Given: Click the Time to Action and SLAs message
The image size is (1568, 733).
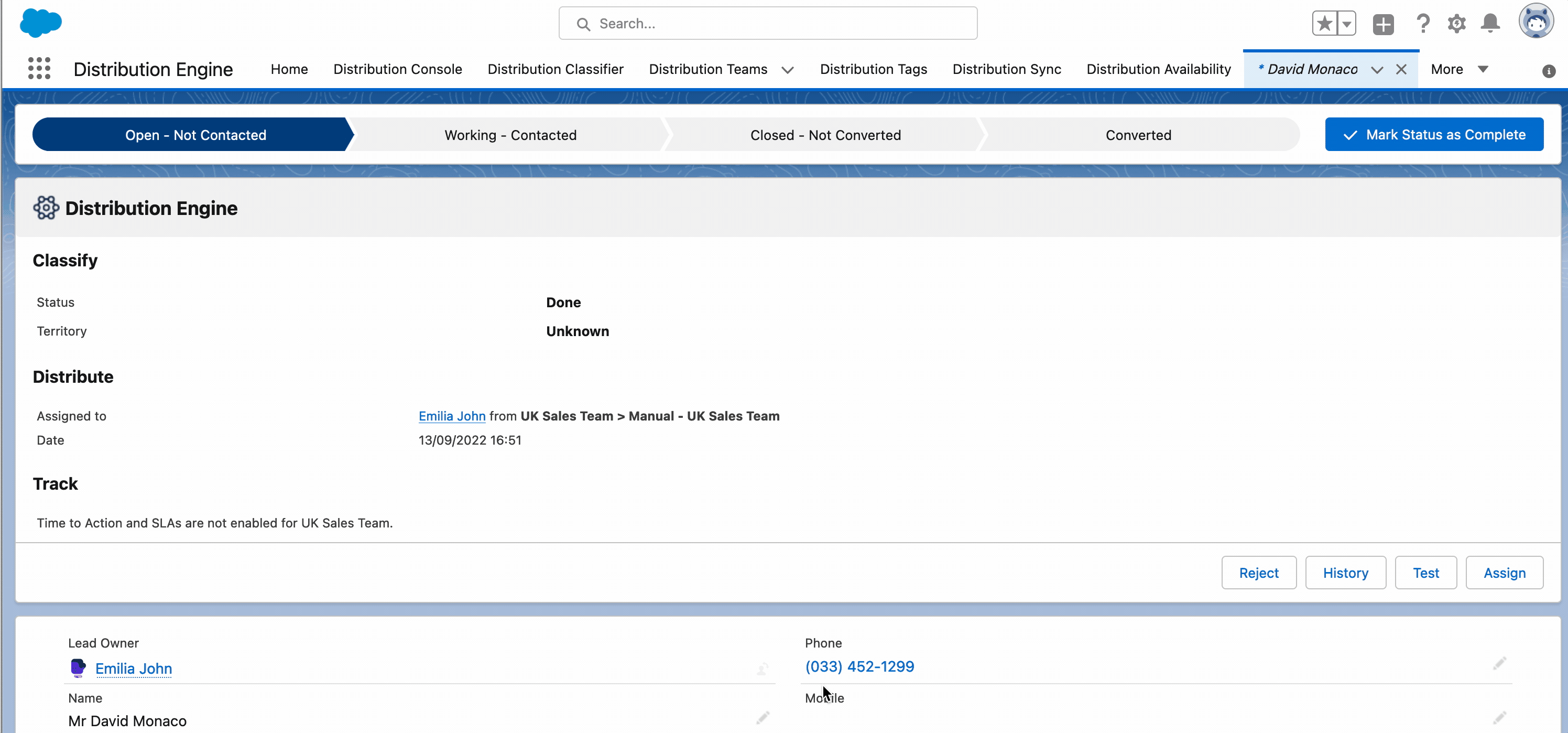Looking at the screenshot, I should pos(215,523).
